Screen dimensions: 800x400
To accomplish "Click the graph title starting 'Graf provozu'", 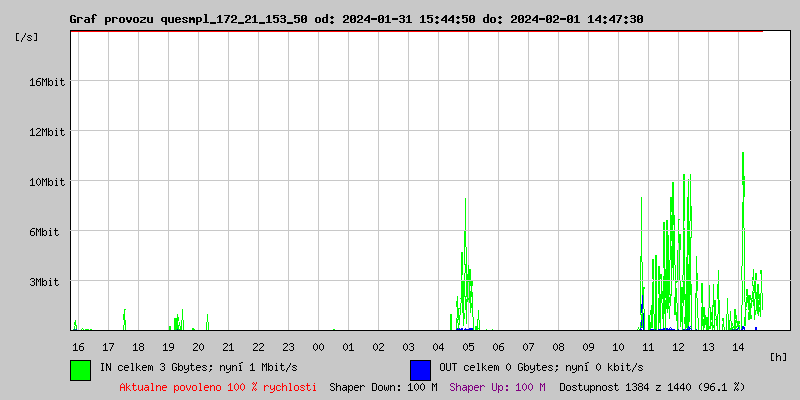I will tap(355, 19).
